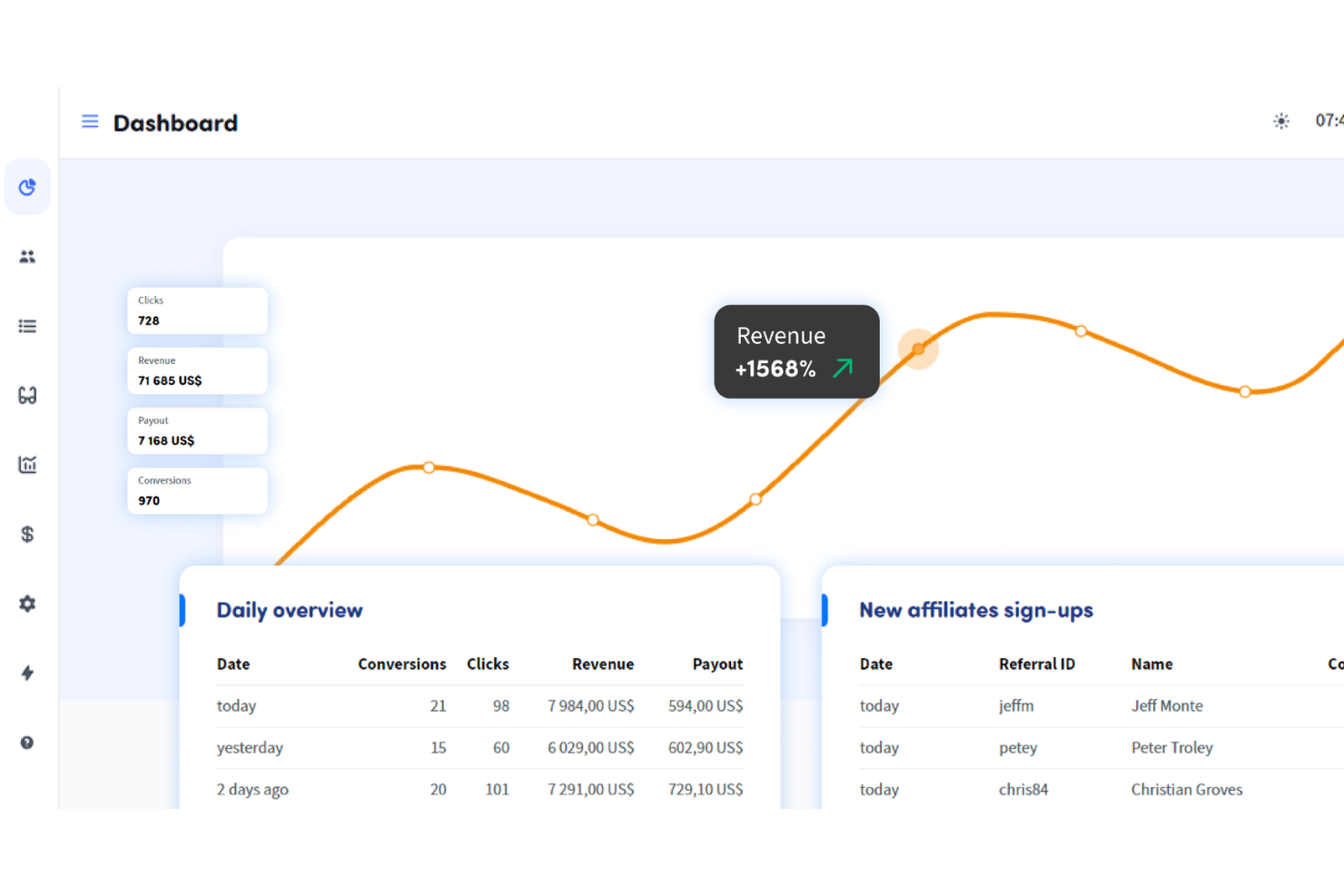Click the 2 days ago row label
This screenshot has width=1344, height=896.
click(x=252, y=789)
